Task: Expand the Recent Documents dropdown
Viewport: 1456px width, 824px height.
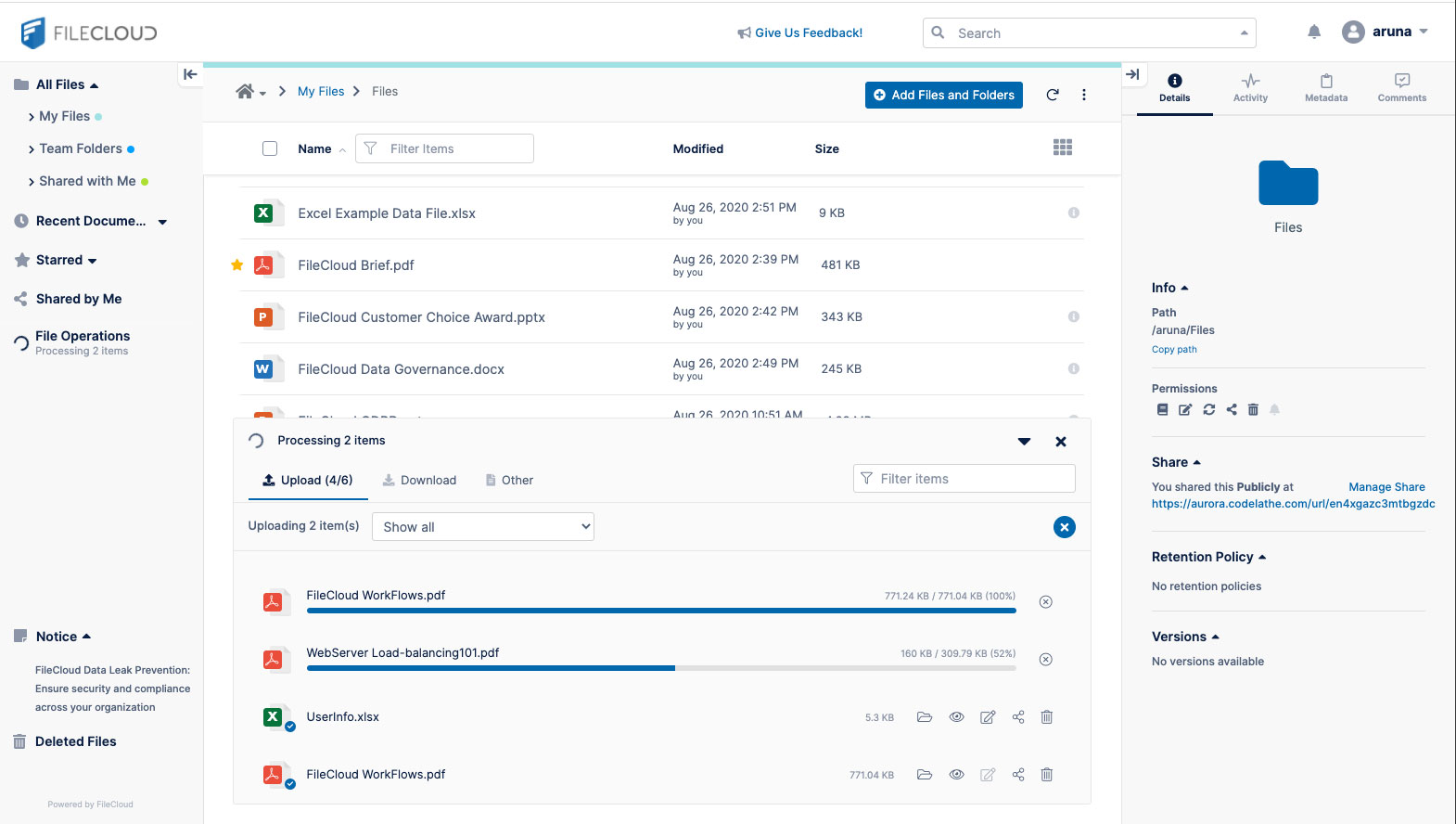Action: (162, 222)
